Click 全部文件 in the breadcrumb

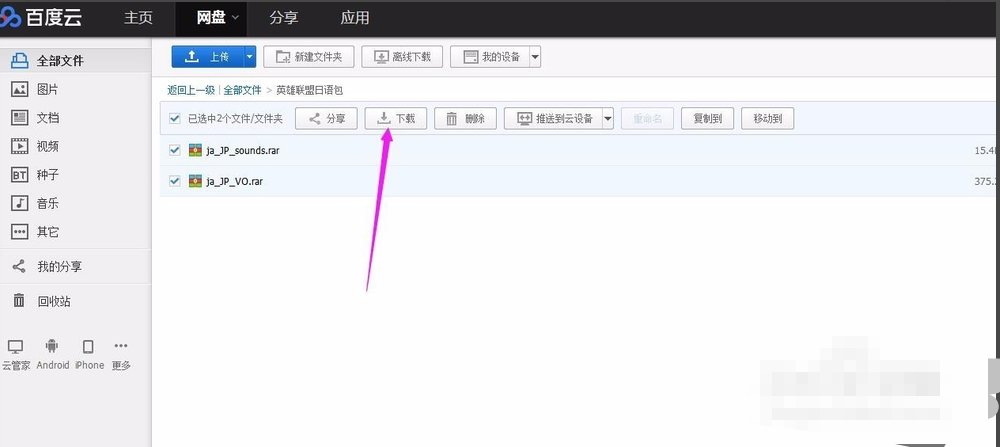(242, 91)
